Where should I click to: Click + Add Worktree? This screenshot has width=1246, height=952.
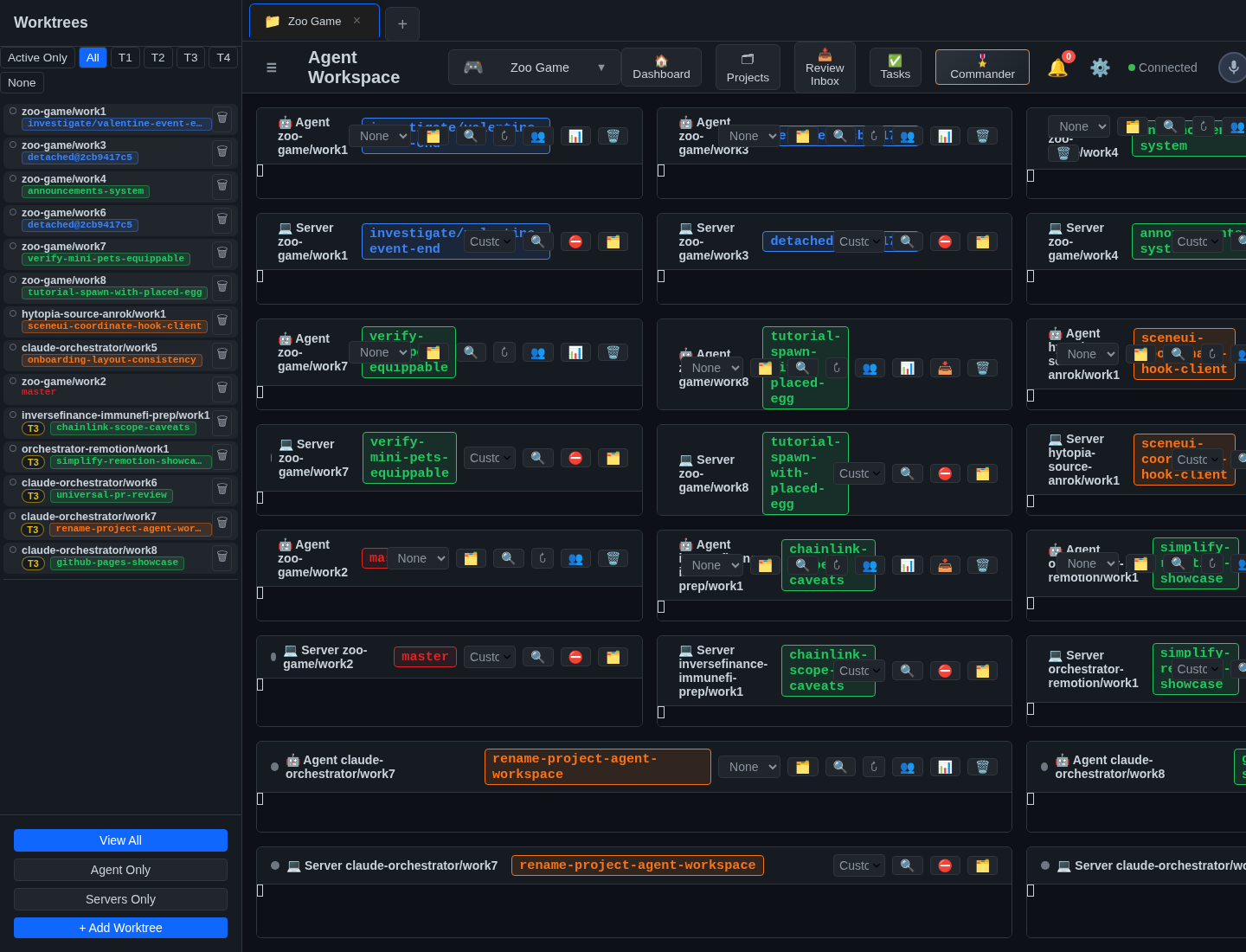(120, 927)
